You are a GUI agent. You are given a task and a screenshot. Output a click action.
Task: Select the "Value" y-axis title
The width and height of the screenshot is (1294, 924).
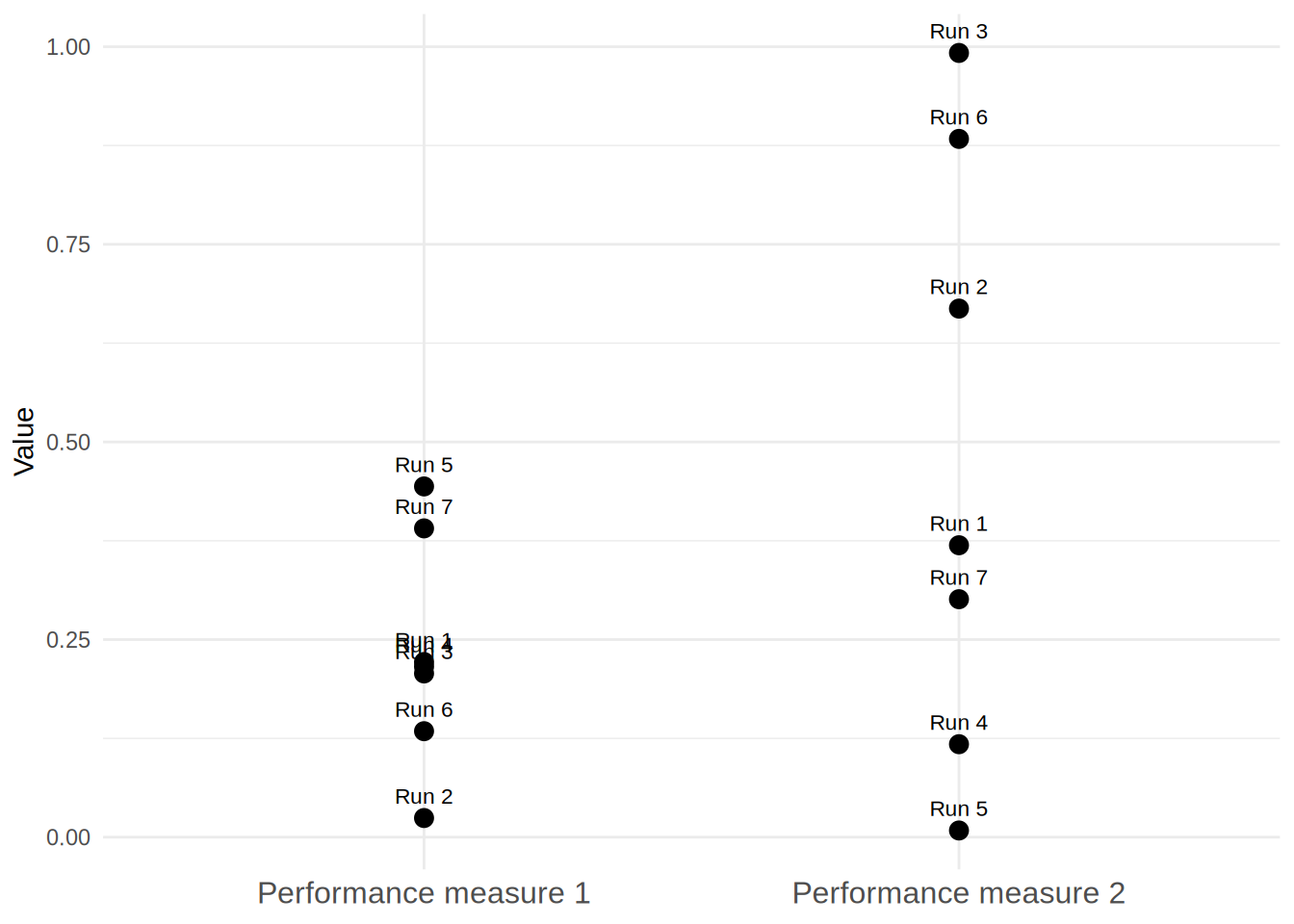point(24,442)
